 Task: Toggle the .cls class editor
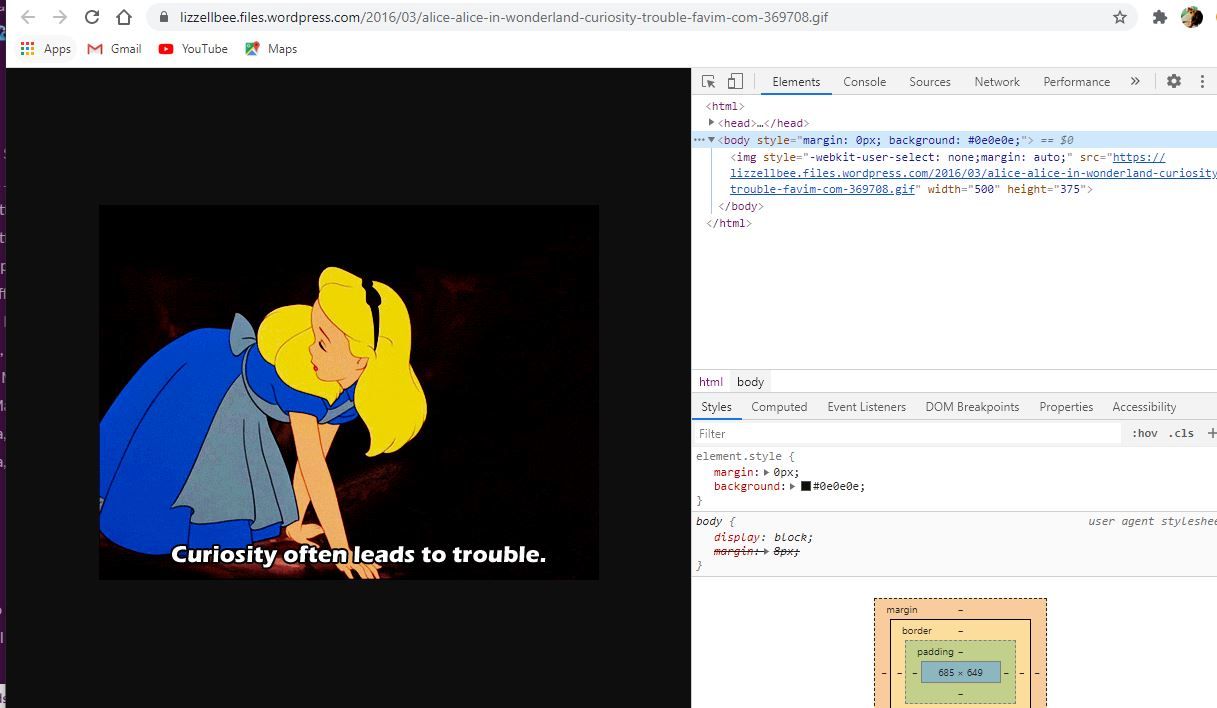(x=1181, y=434)
